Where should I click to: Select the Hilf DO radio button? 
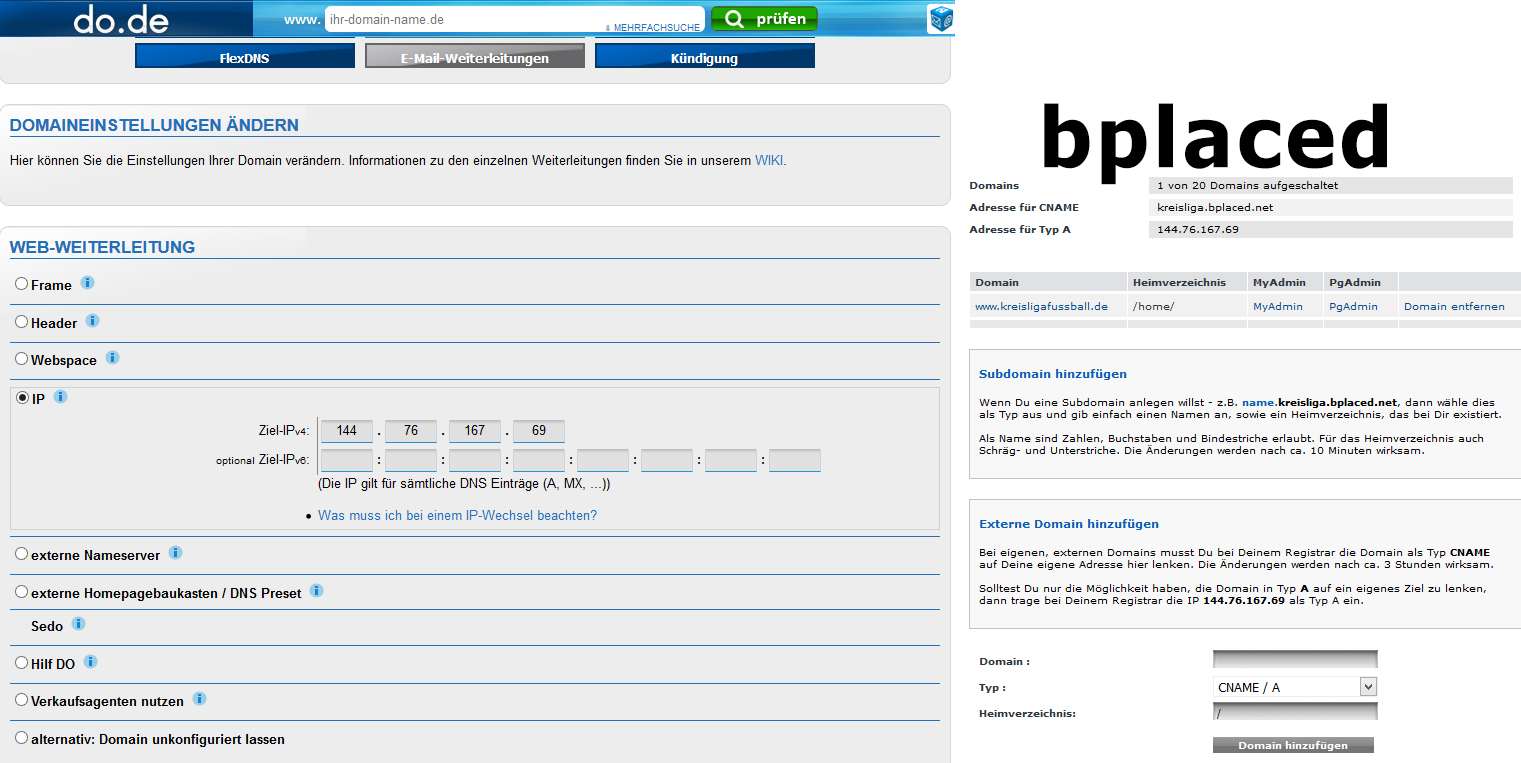coord(22,663)
